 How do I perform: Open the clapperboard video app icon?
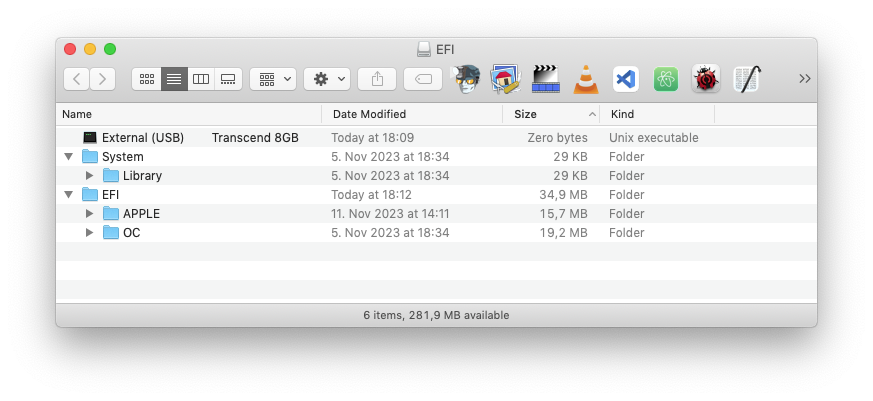[545, 78]
